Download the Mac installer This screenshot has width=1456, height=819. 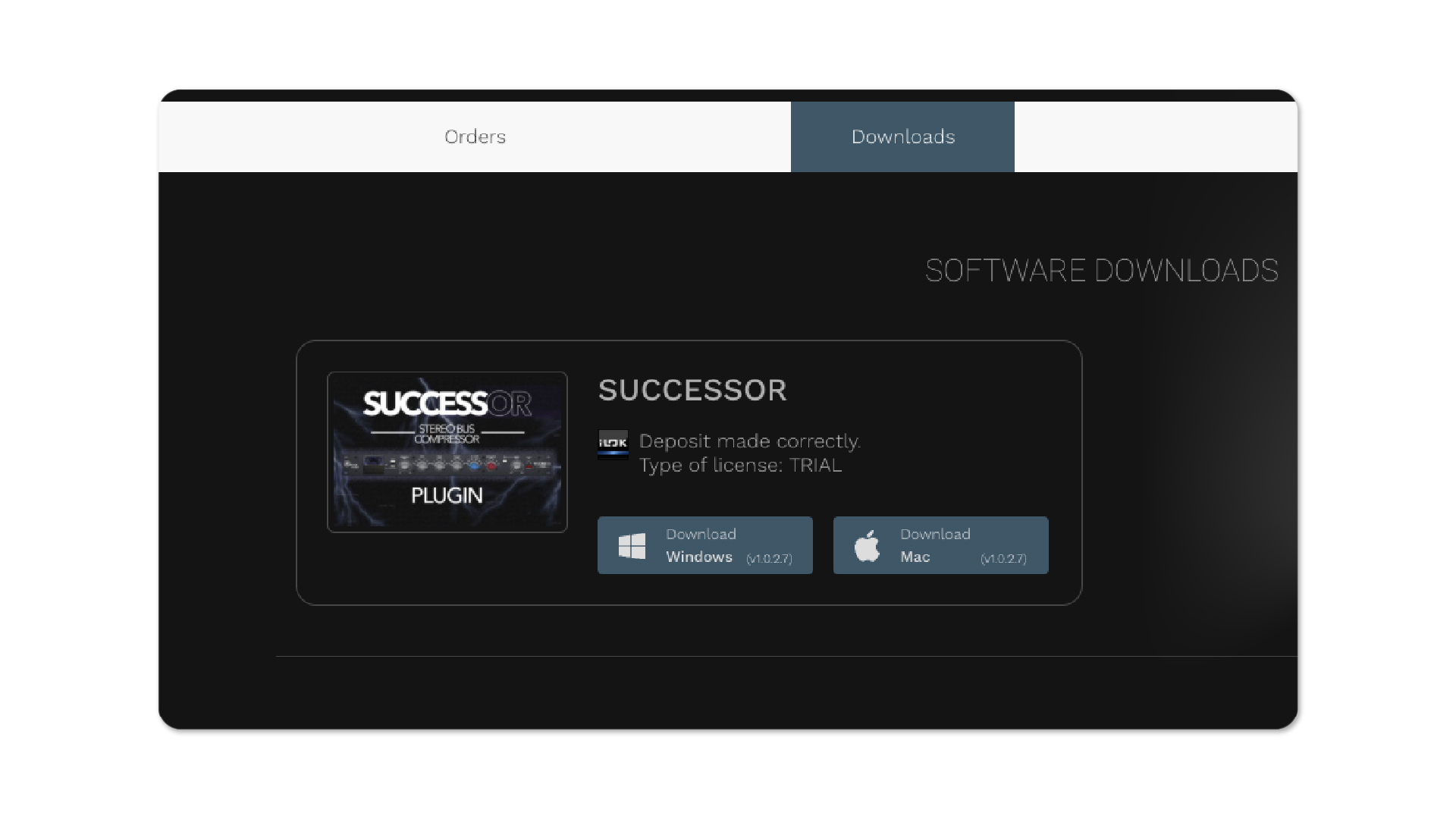(940, 545)
